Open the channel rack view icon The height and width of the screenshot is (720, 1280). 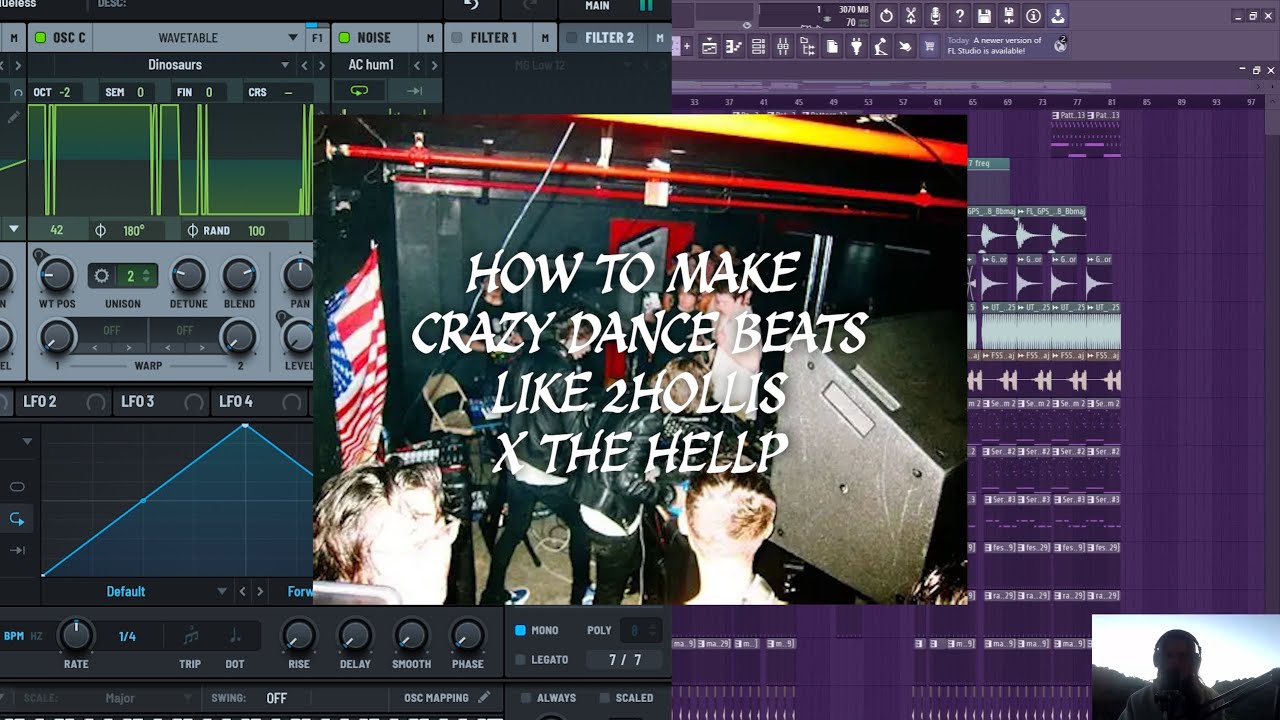pos(758,46)
